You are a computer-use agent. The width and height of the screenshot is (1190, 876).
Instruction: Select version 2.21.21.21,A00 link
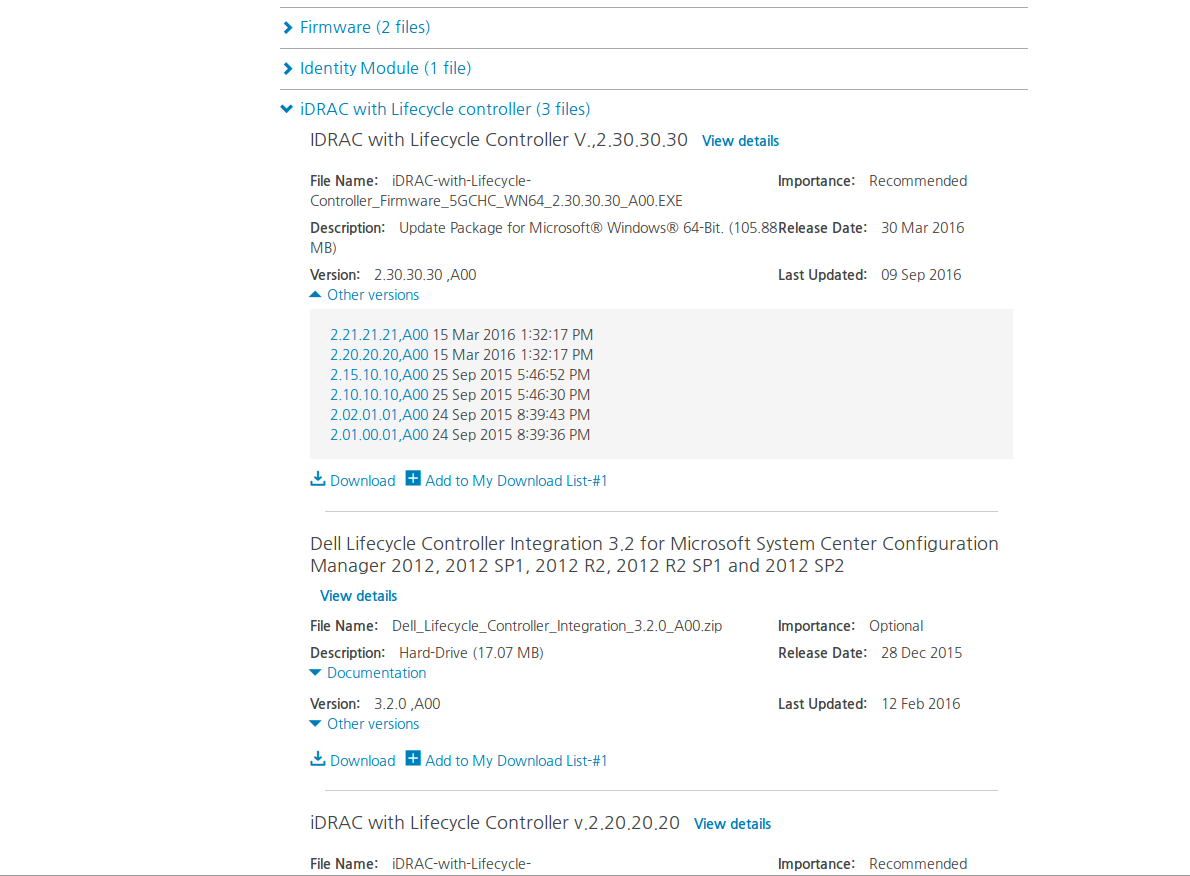379,335
